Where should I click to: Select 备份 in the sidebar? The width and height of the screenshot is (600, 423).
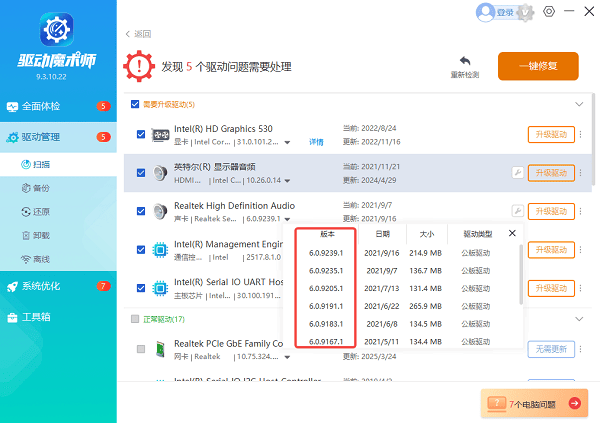click(x=42, y=187)
